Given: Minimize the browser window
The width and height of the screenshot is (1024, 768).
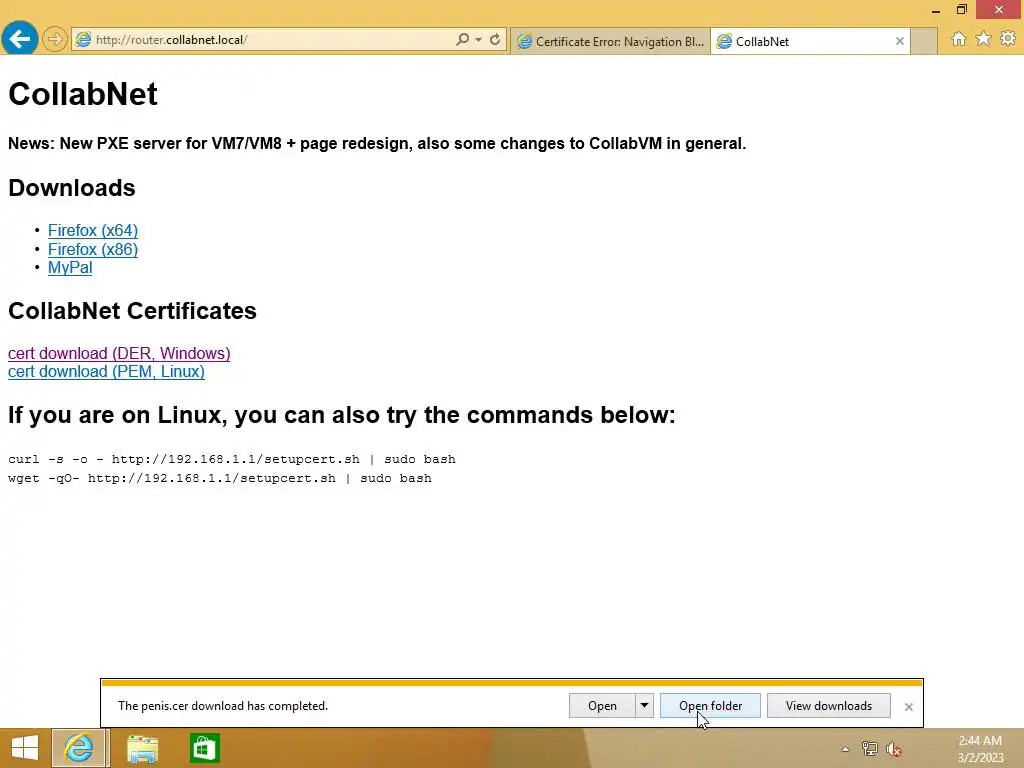Looking at the screenshot, I should [x=936, y=10].
